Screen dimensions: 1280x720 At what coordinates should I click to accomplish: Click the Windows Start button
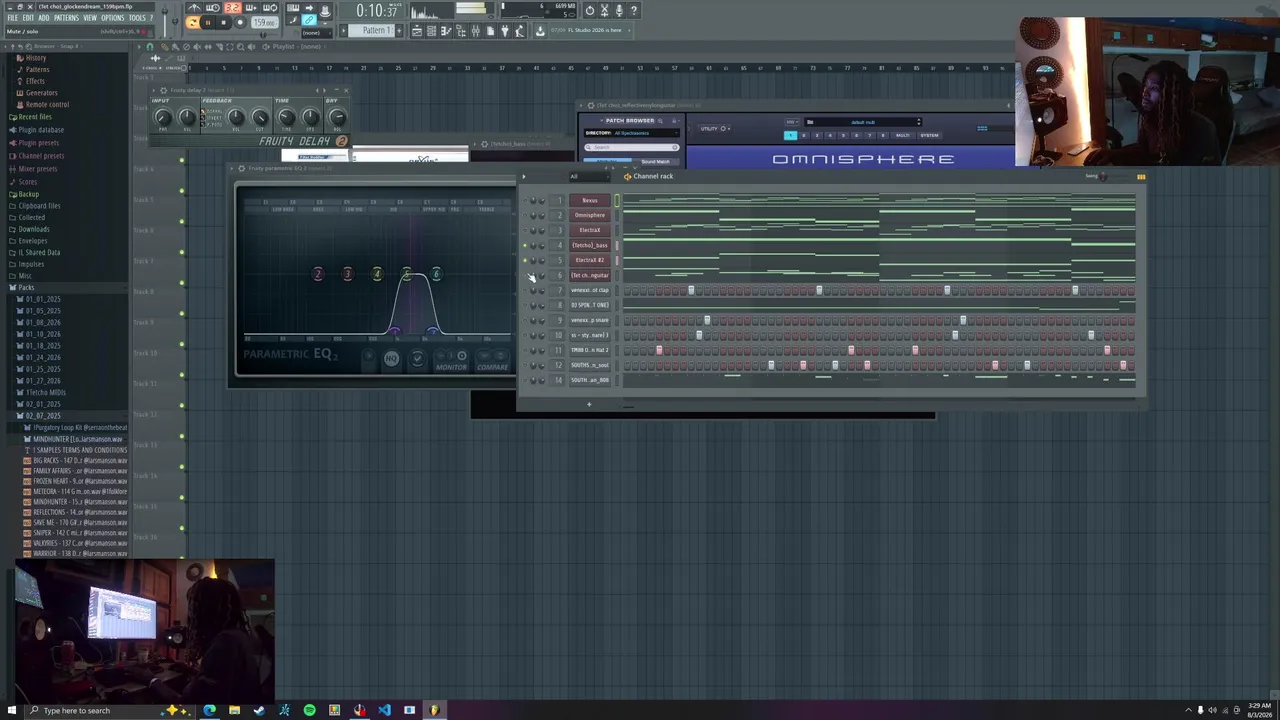10,710
